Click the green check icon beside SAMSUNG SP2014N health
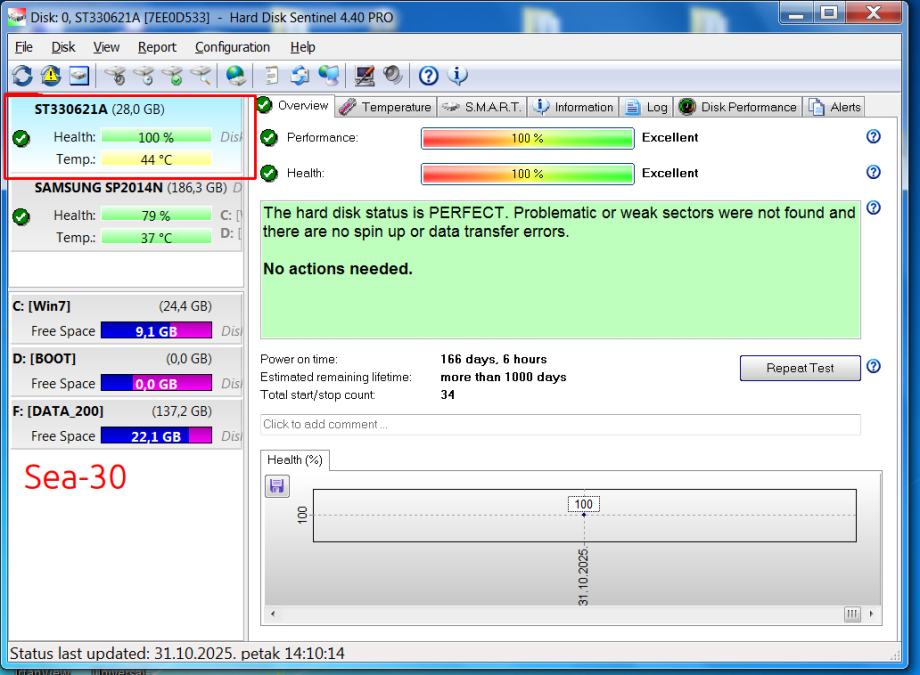The height and width of the screenshot is (675, 920). click(21, 217)
